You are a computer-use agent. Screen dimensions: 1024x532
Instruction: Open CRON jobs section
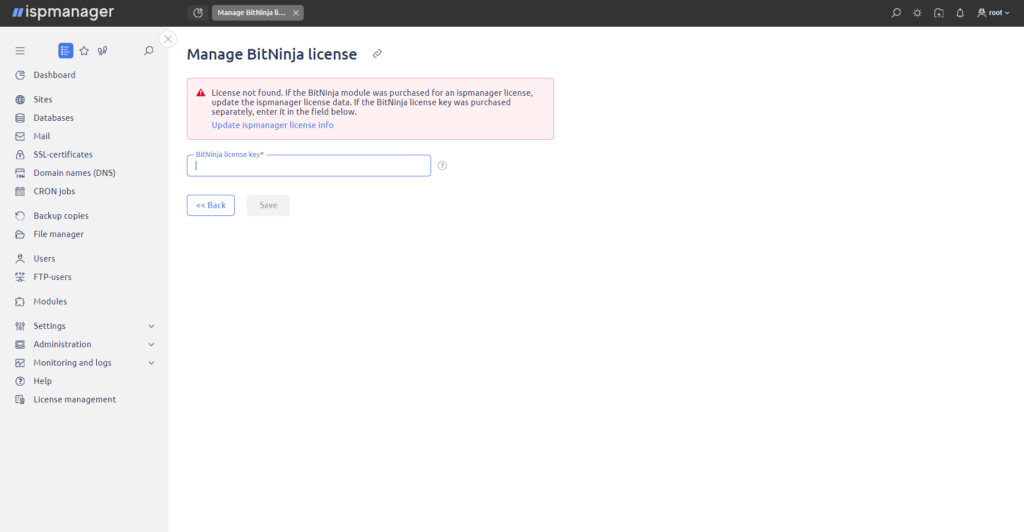(54, 191)
